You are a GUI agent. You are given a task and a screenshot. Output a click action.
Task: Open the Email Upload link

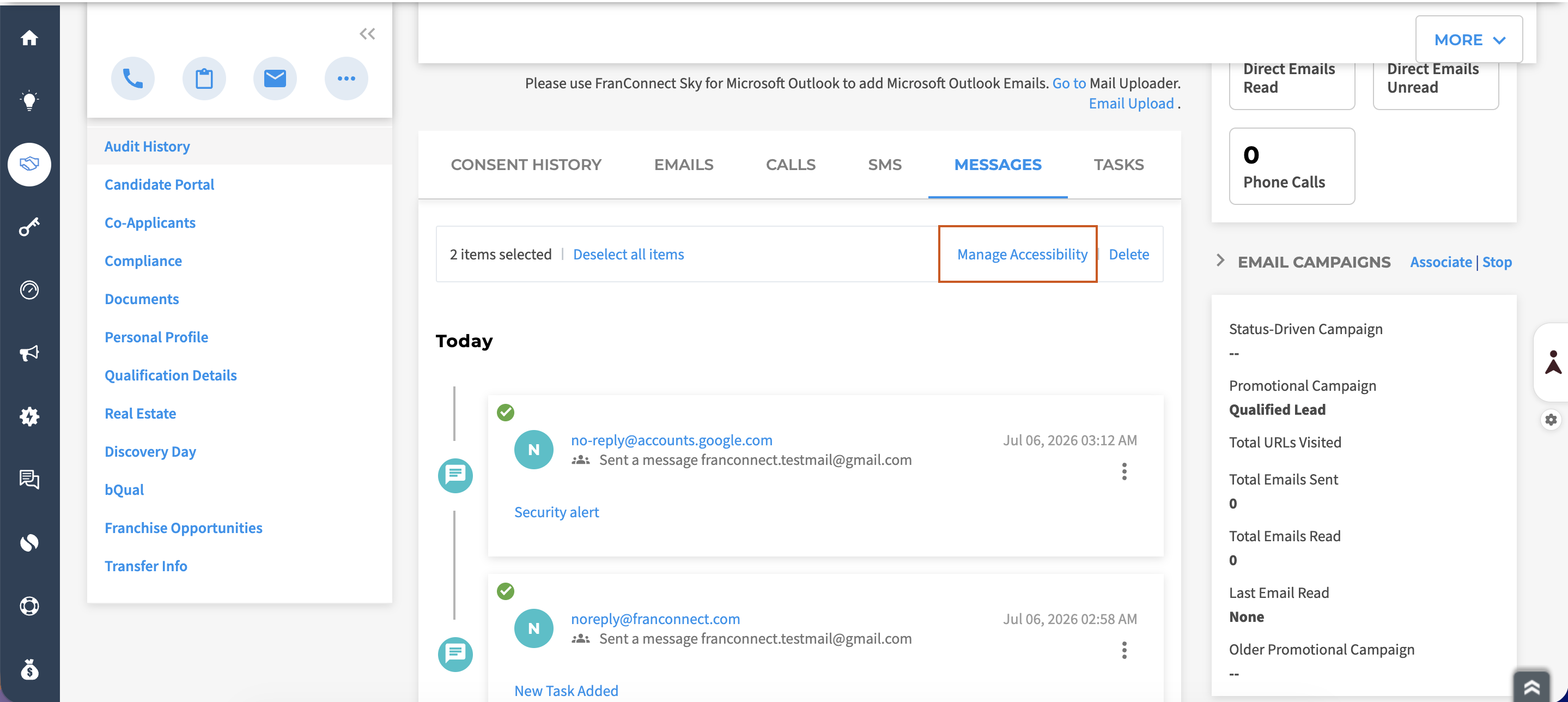1131,104
